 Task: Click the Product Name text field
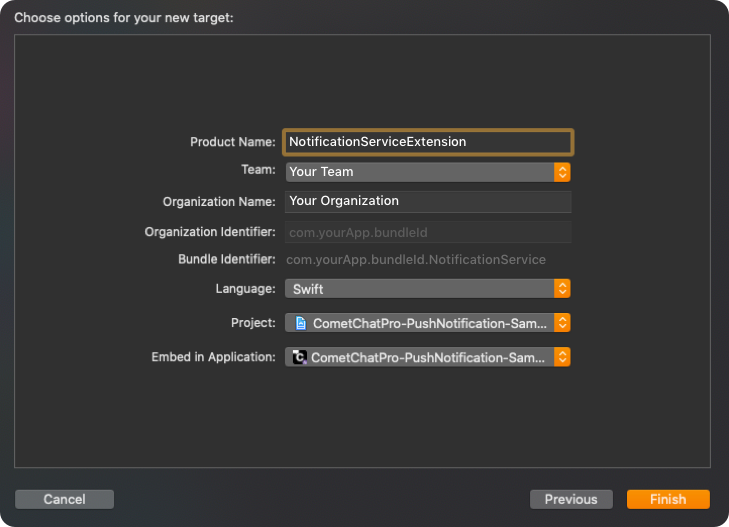click(x=428, y=142)
